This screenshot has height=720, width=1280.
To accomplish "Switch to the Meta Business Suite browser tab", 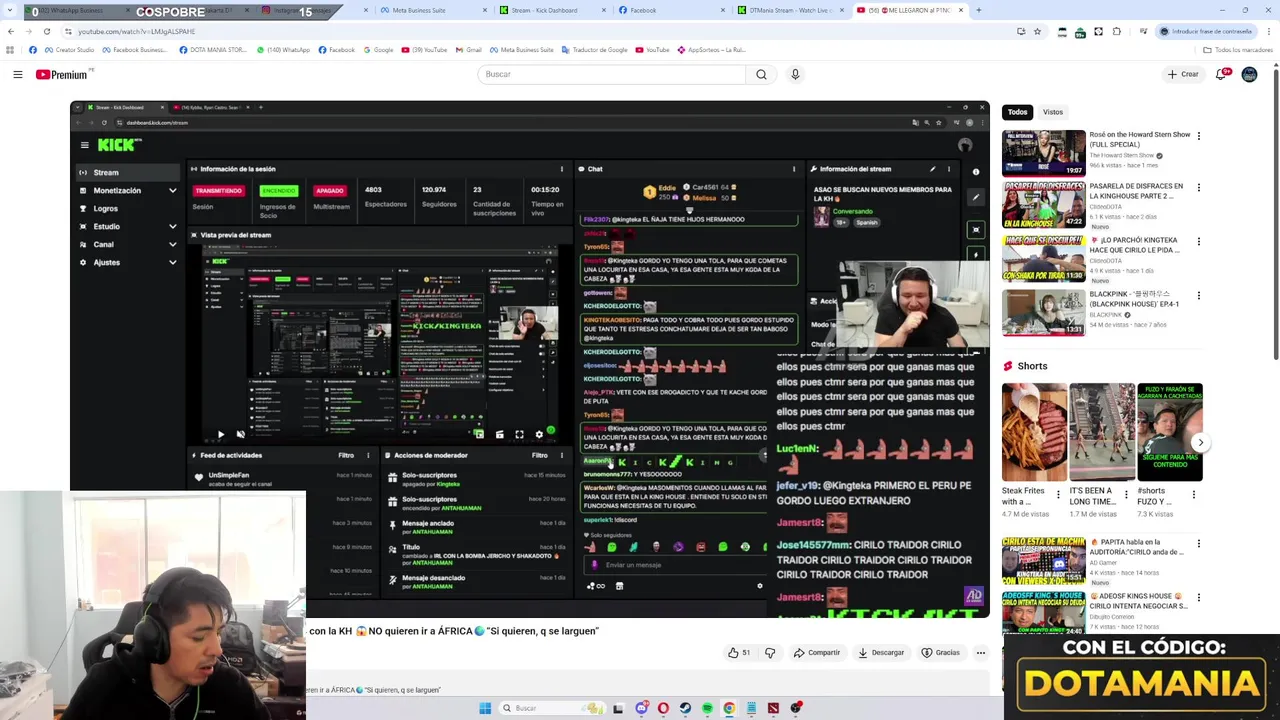I will pos(433,10).
